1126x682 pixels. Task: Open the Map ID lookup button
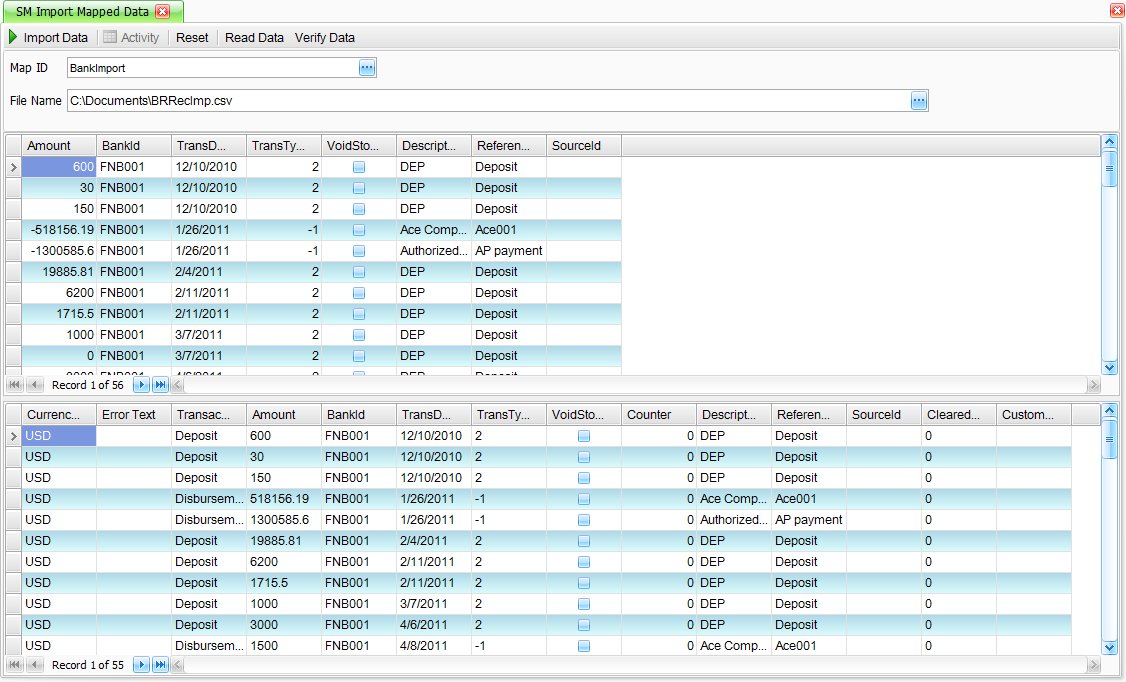coord(367,68)
